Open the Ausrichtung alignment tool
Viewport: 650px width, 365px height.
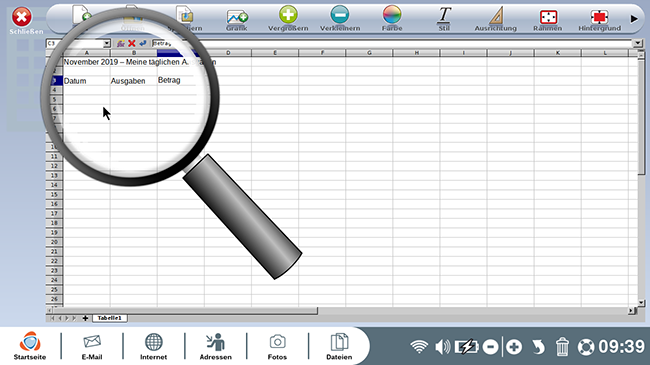click(x=496, y=19)
